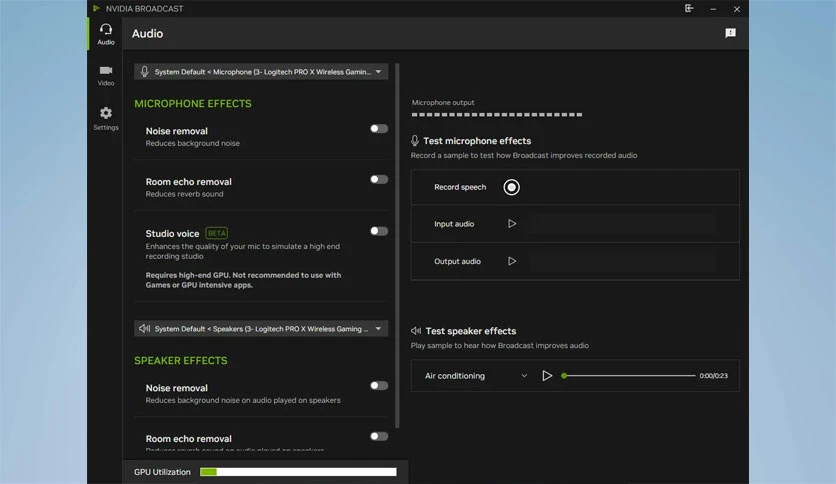Click the speaker icon in speakers selector
This screenshot has height=484, width=836.
(144, 328)
